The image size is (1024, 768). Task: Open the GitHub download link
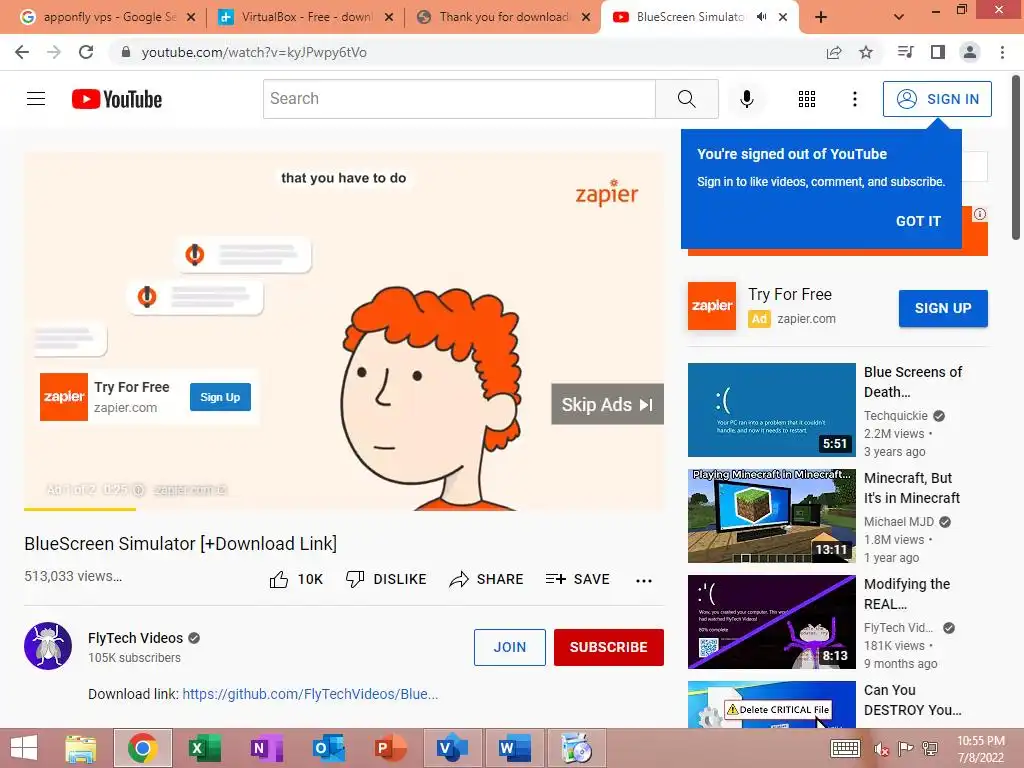310,694
